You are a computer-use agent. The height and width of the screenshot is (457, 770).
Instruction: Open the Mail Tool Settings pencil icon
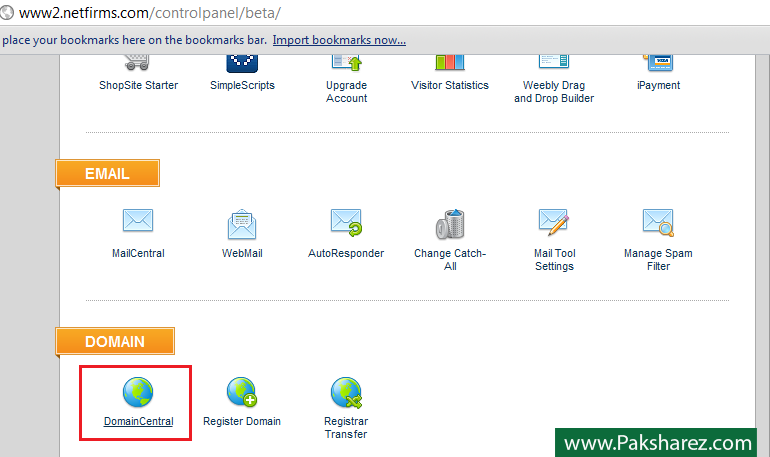554,222
